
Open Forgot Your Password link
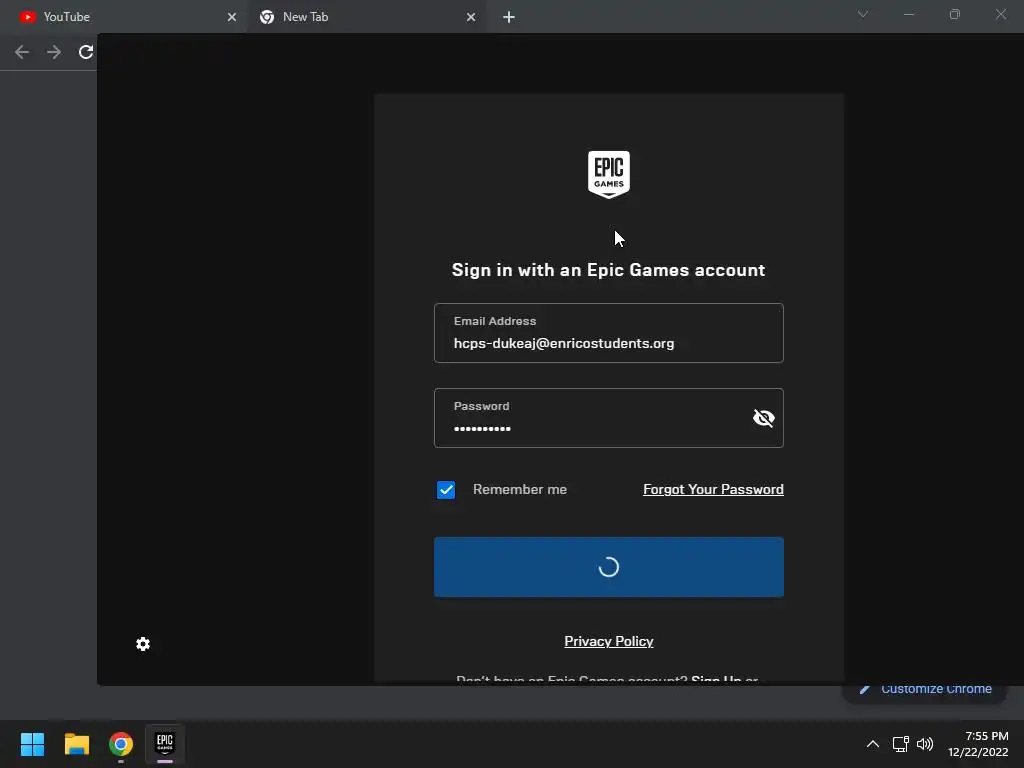tap(713, 489)
